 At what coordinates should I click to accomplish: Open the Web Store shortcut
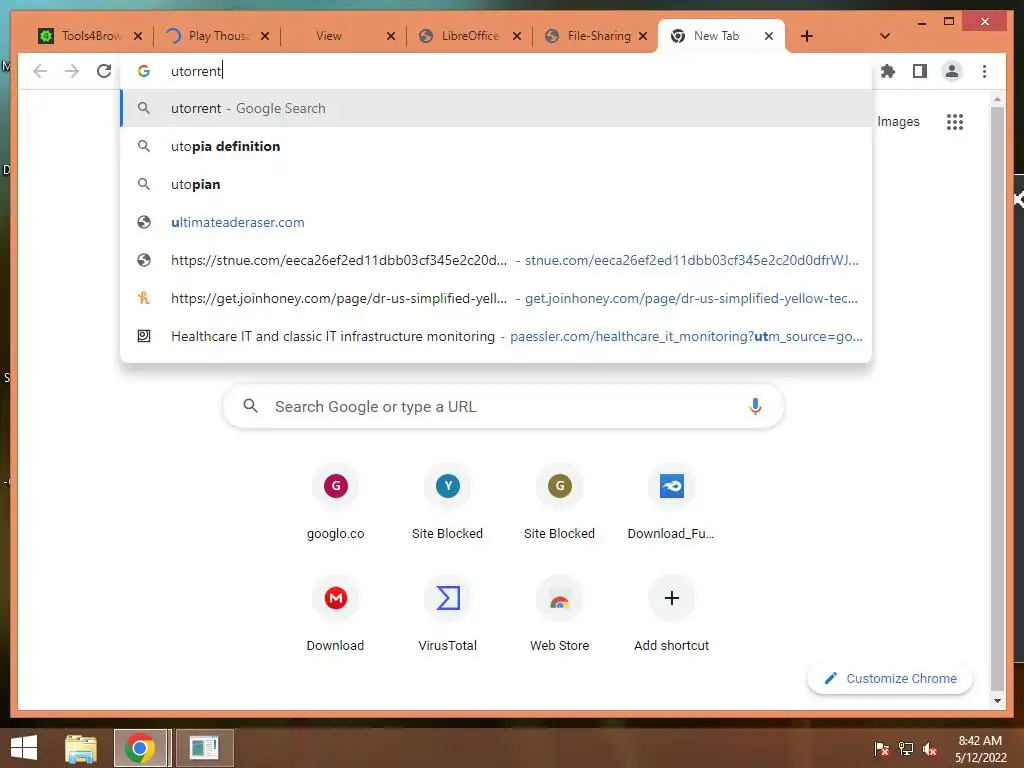(560, 598)
